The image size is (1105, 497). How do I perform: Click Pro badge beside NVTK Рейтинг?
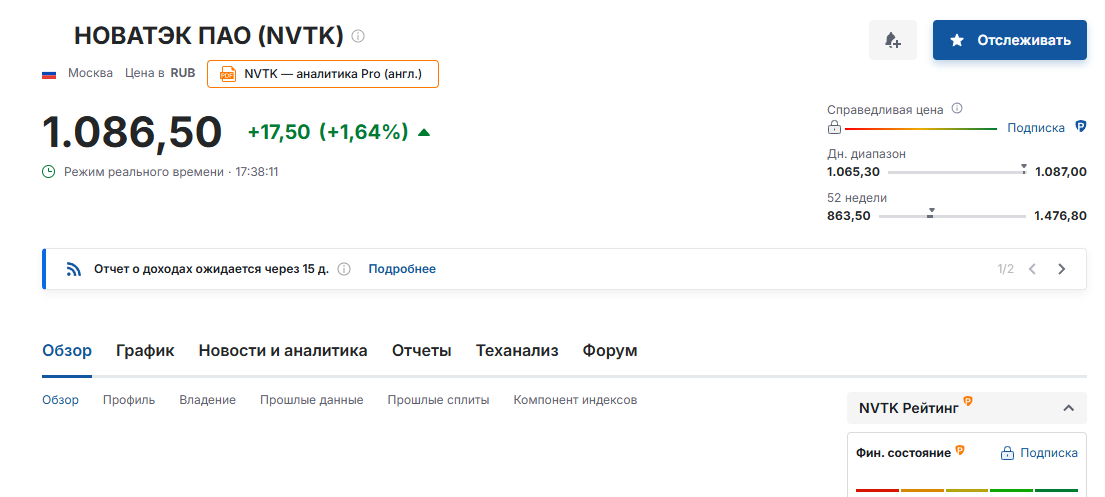(968, 401)
